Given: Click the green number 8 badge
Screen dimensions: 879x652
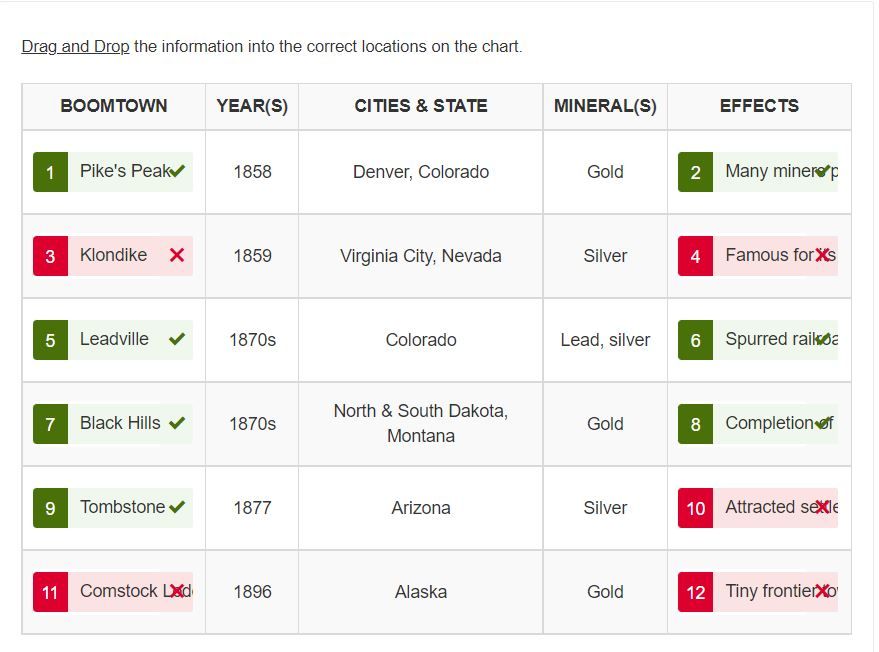Looking at the screenshot, I should coord(695,424).
